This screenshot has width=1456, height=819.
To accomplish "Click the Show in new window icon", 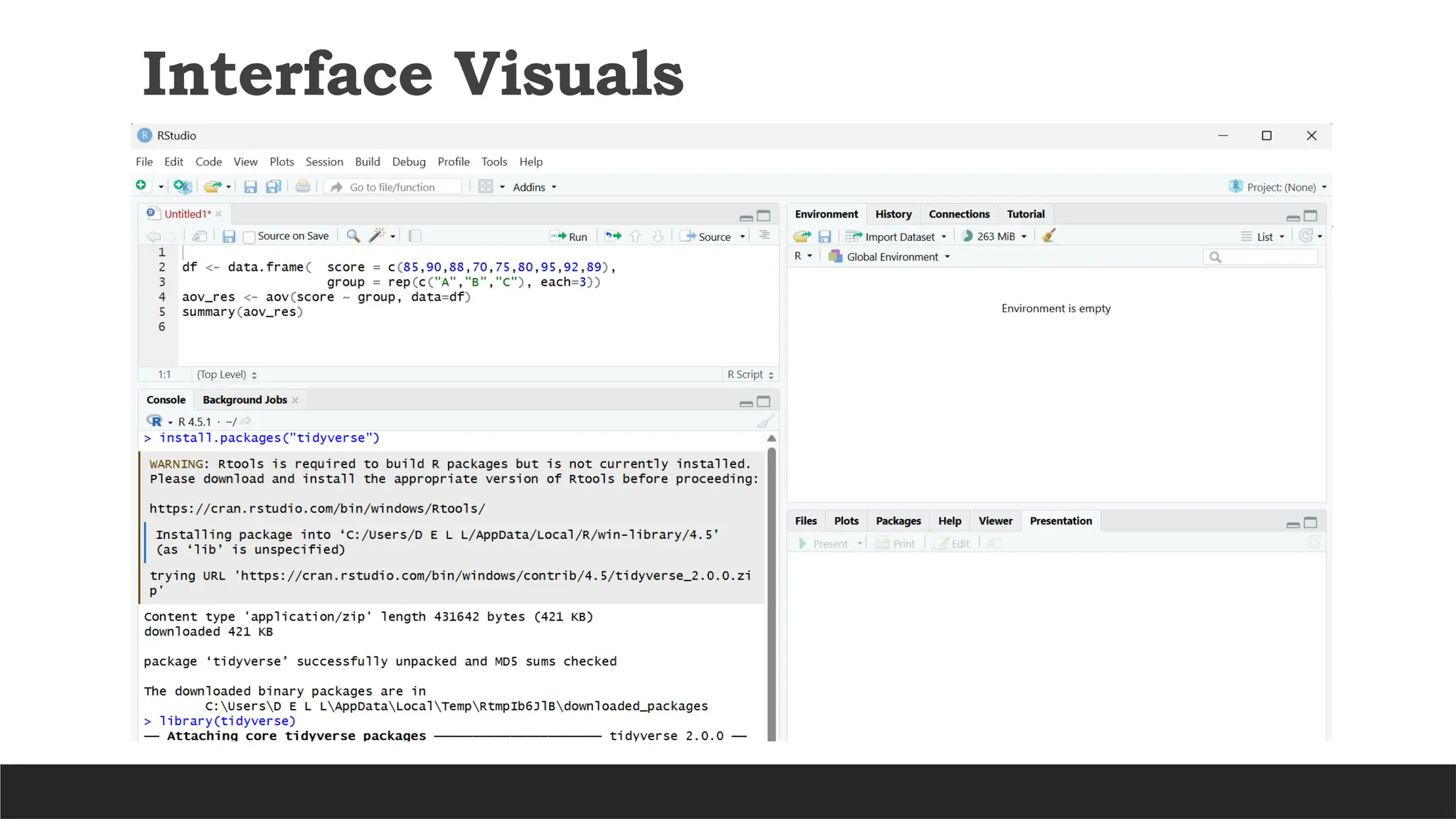I will coord(200,236).
